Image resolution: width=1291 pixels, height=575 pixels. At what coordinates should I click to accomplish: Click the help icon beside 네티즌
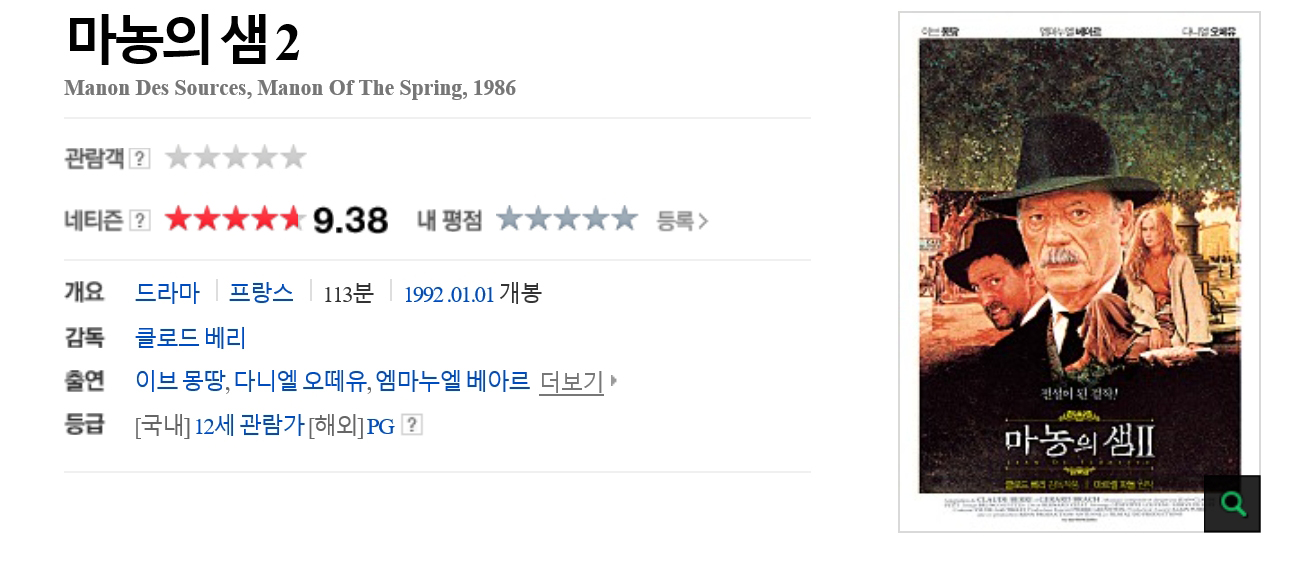pyautogui.click(x=140, y=220)
